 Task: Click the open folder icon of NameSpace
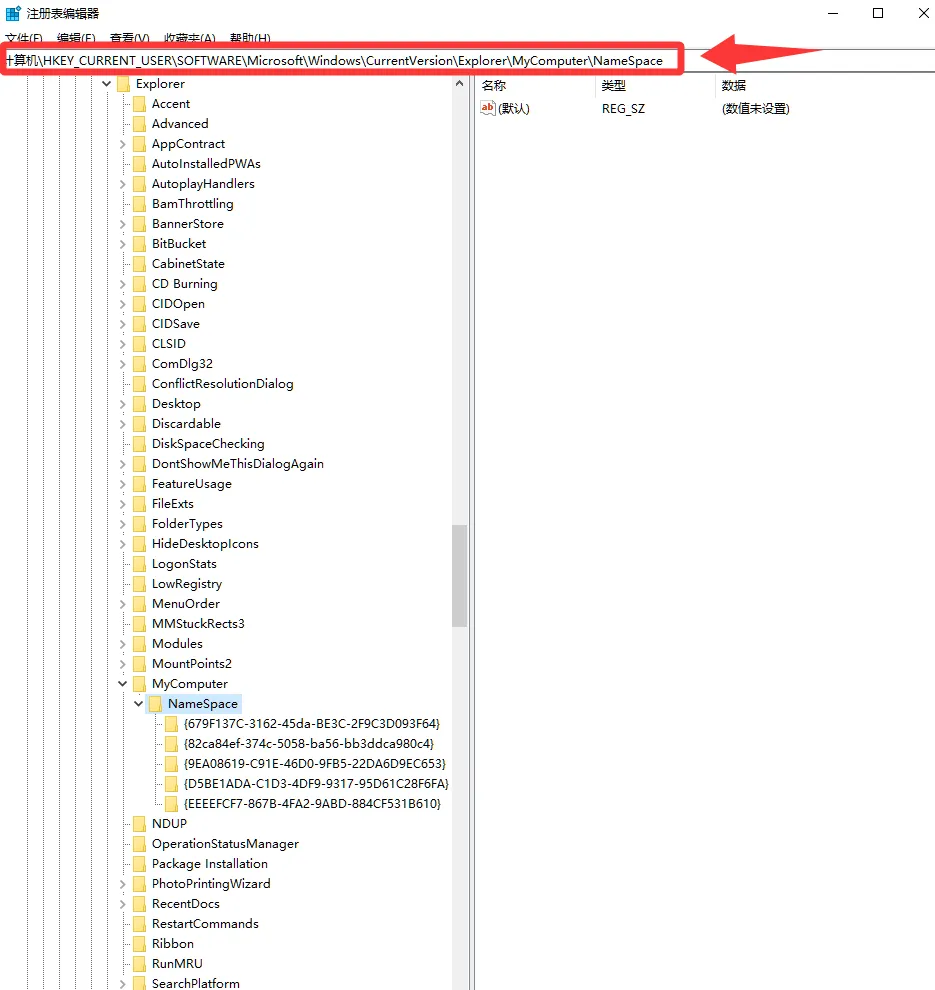[x=155, y=703]
